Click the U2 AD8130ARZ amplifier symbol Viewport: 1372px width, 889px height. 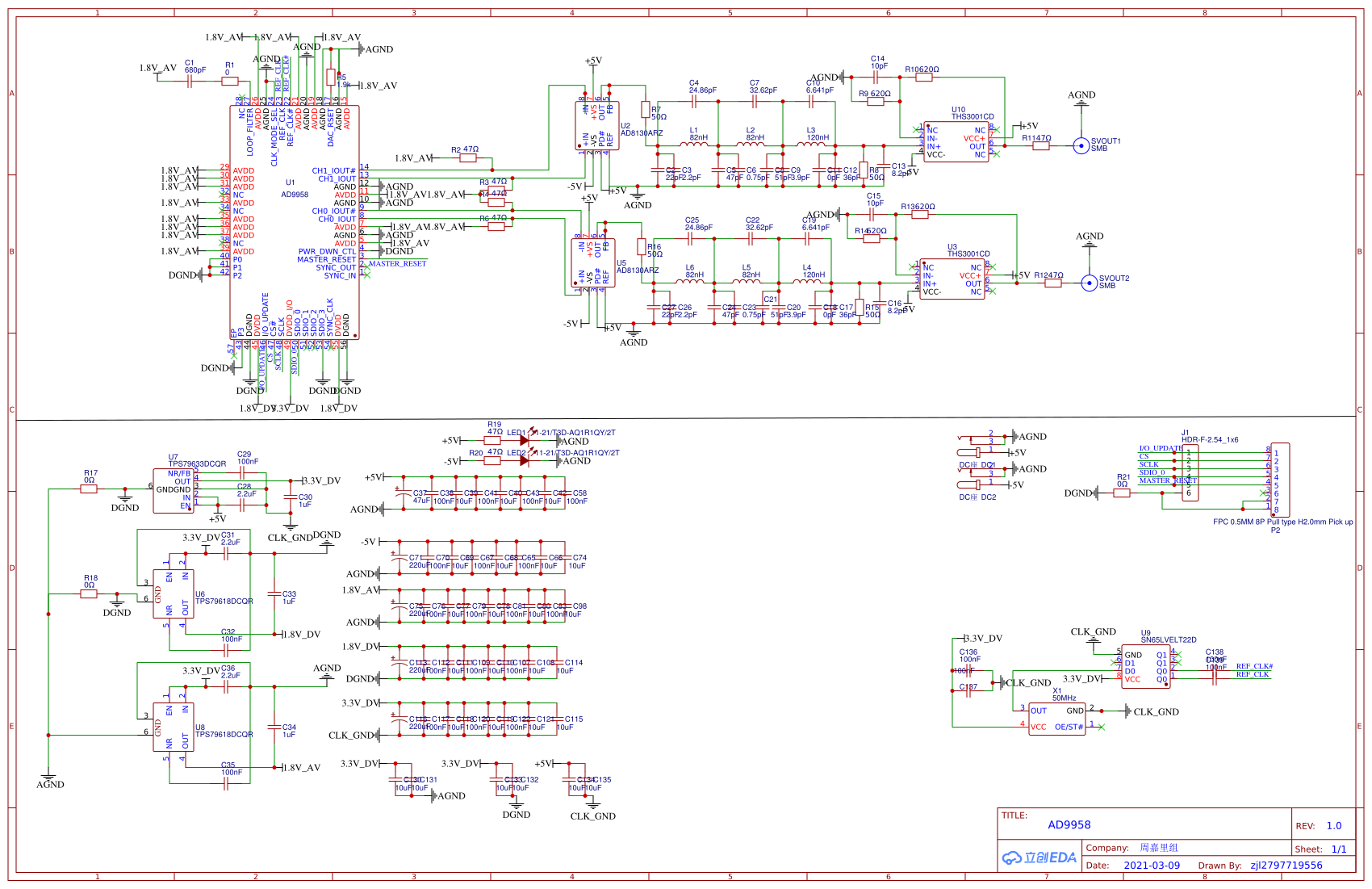click(596, 125)
